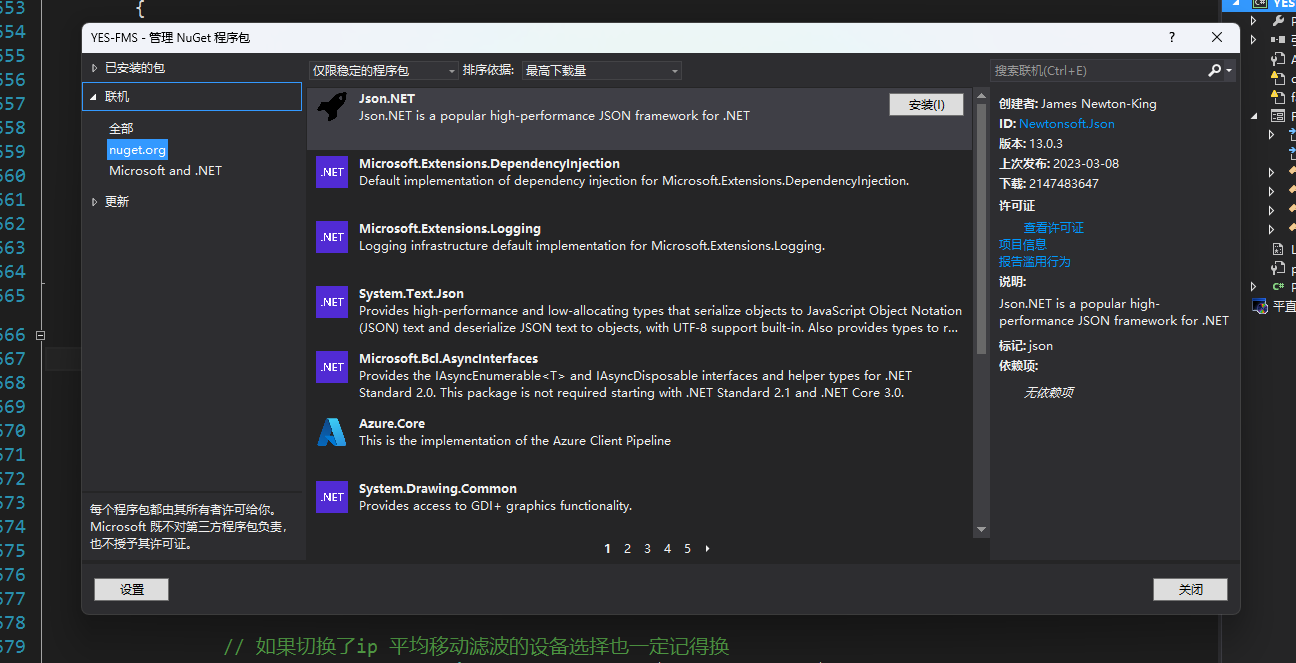Click the 安装 button for Json.NET
The image size is (1296, 663).
click(x=925, y=104)
